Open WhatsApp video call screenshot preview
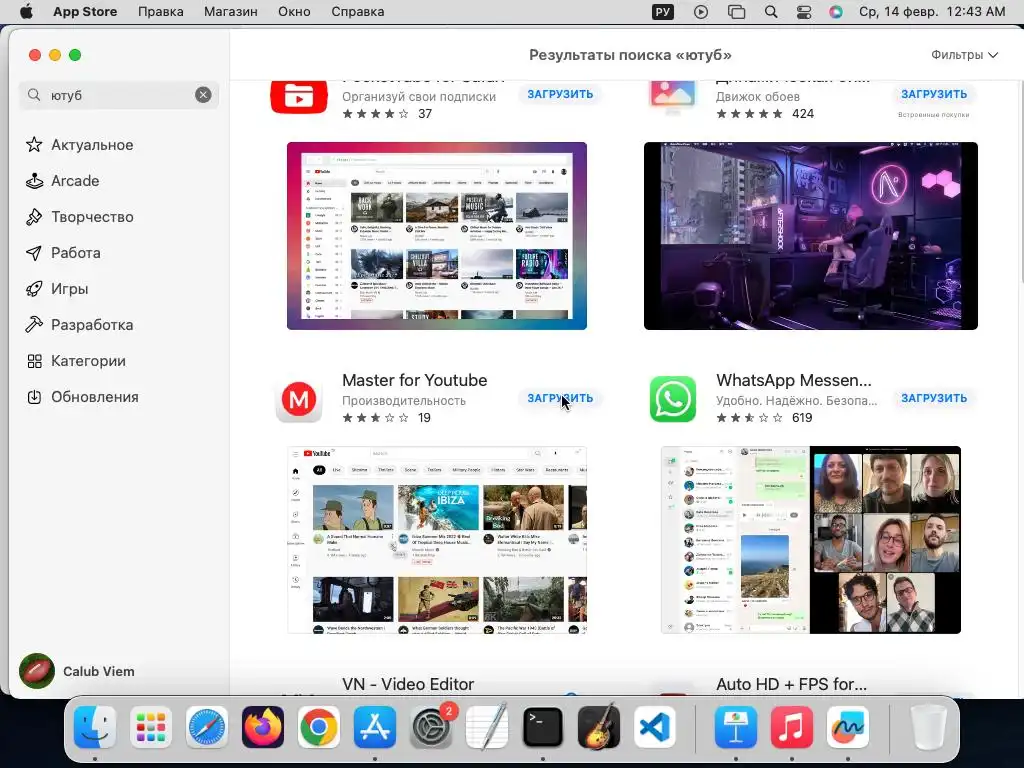This screenshot has height=768, width=1024. click(x=810, y=540)
